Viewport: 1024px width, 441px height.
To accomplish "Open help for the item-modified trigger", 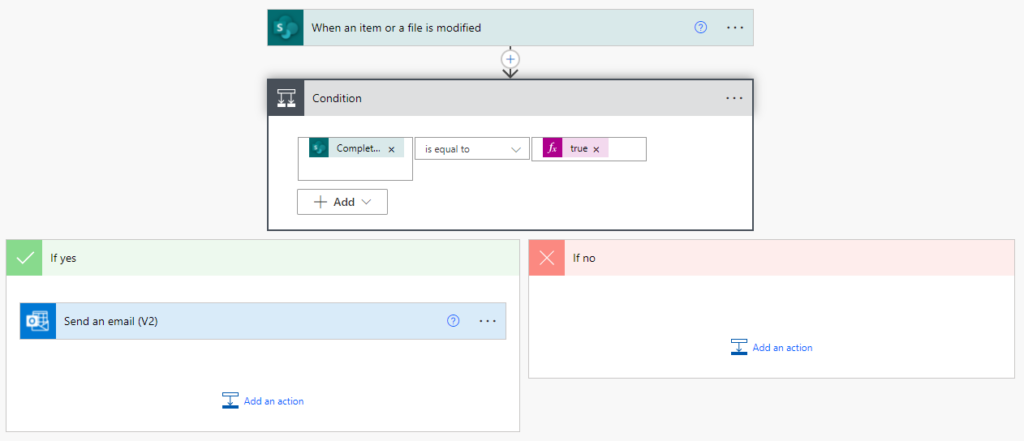I will (x=701, y=27).
